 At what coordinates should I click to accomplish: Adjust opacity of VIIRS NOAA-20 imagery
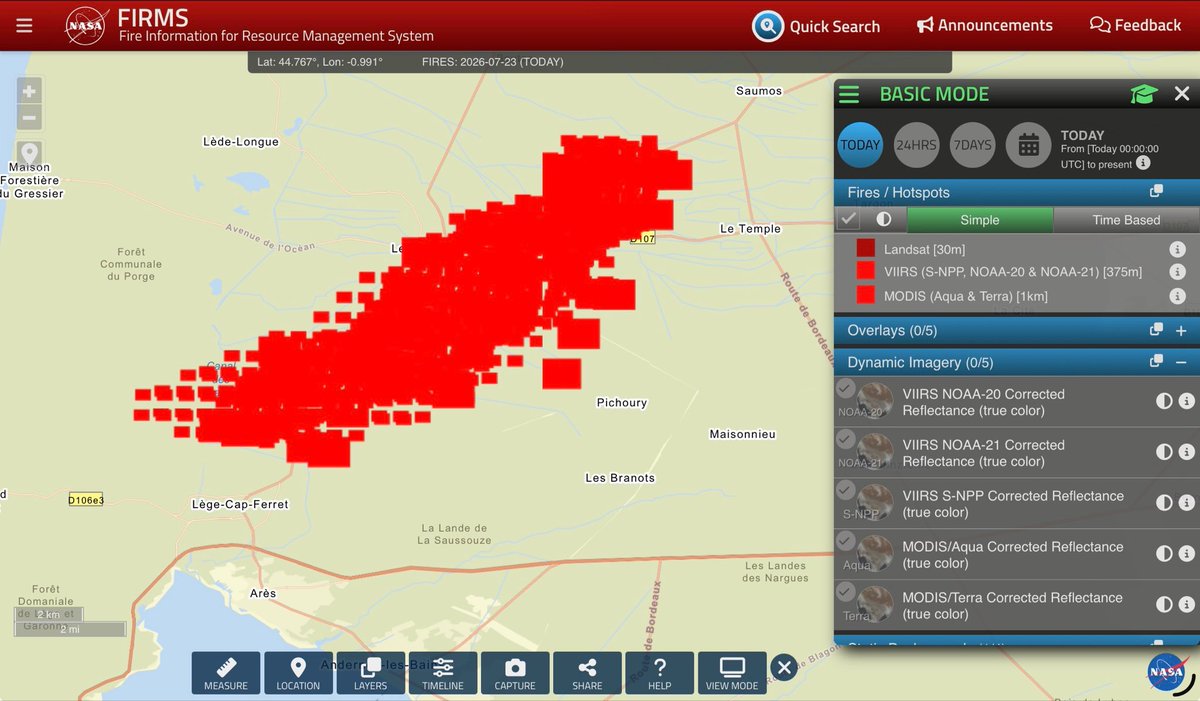pyautogui.click(x=1164, y=401)
